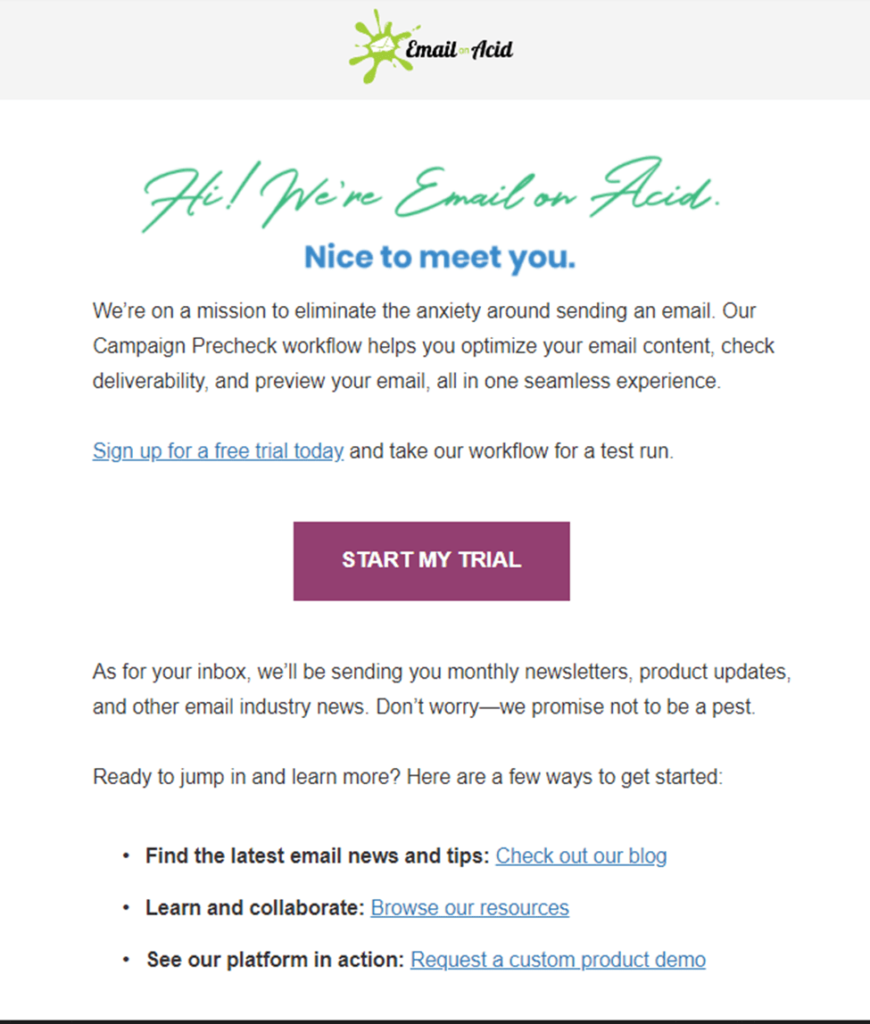Open the Sign up for a free trial today link
870x1024 pixels.
(x=218, y=451)
